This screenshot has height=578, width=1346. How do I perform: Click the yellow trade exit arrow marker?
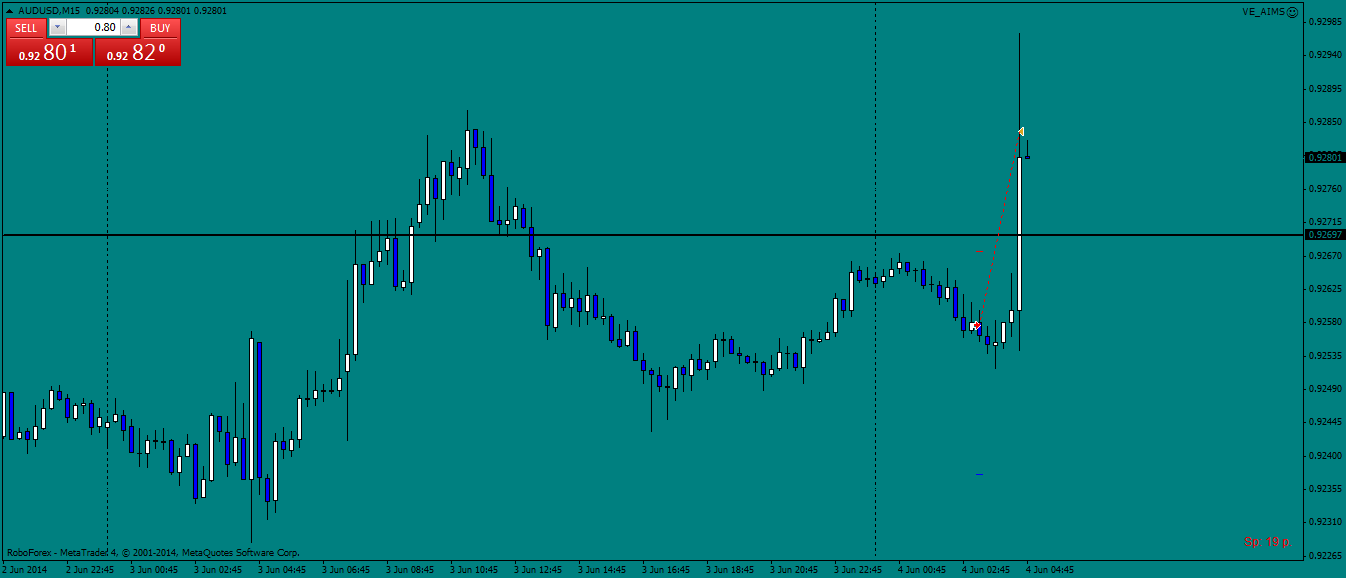tap(1020, 131)
